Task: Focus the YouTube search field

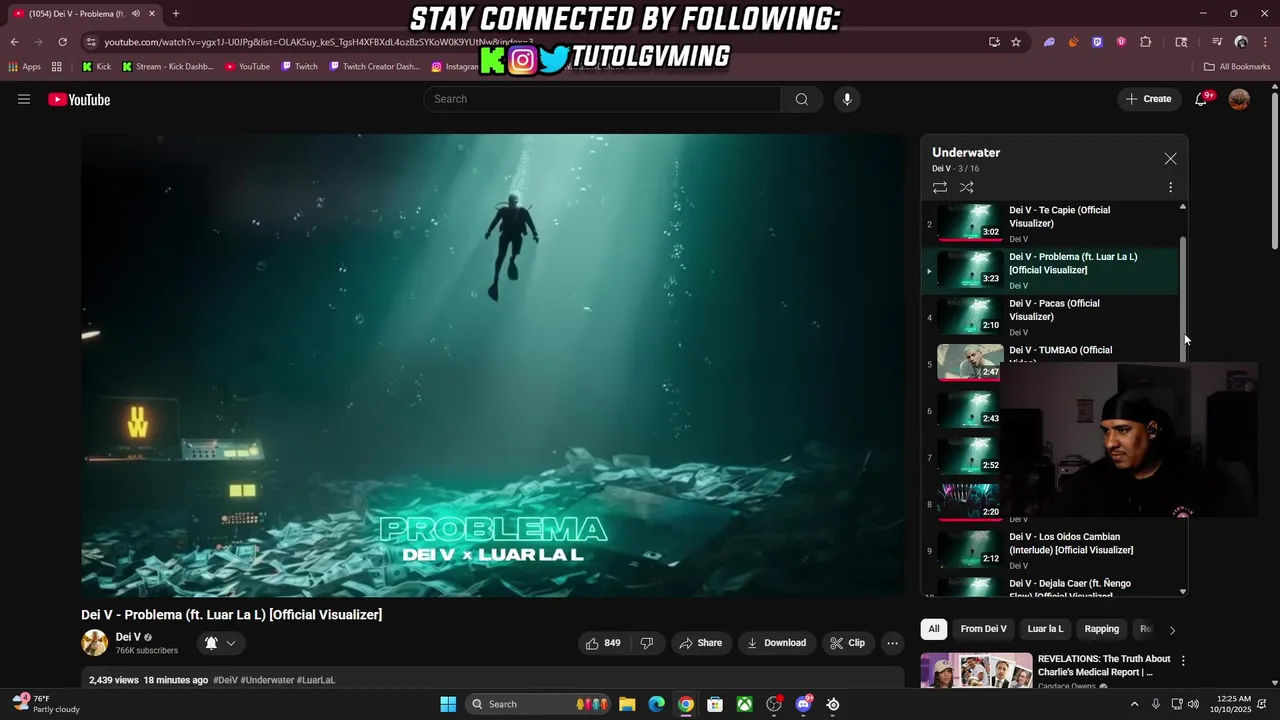Action: (x=602, y=99)
